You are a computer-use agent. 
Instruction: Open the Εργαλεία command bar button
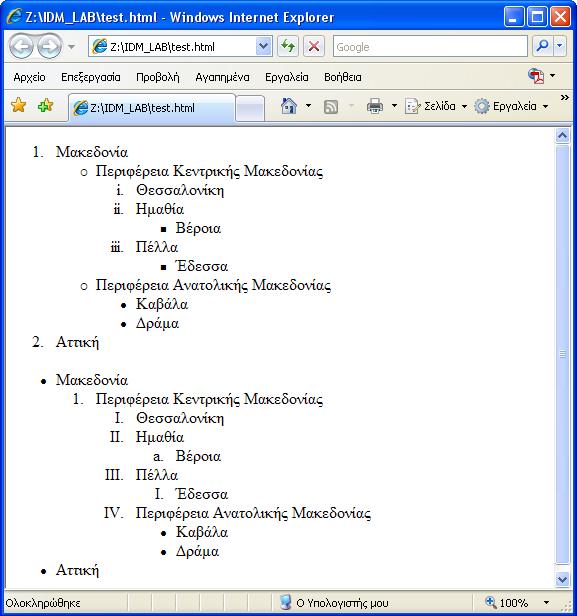tap(511, 106)
